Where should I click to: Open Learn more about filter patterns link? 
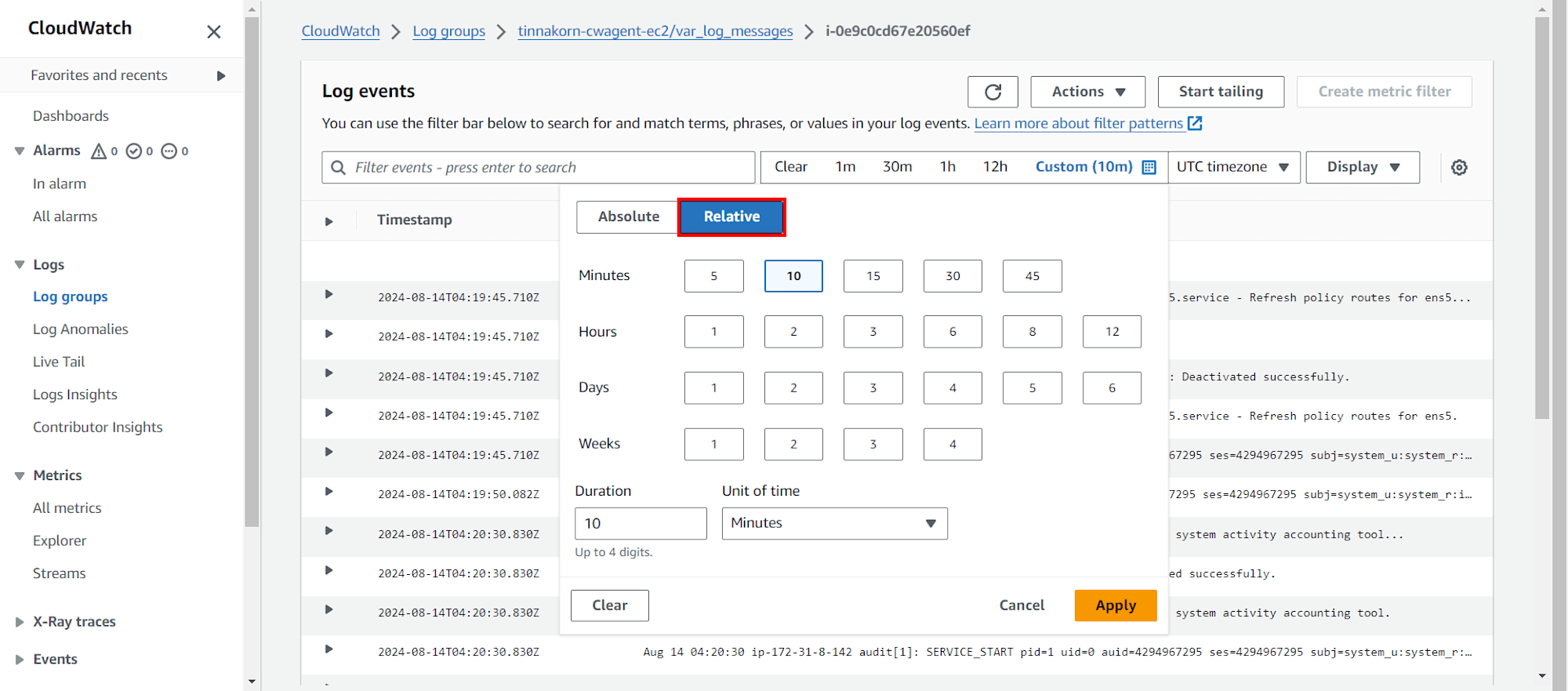1079,123
